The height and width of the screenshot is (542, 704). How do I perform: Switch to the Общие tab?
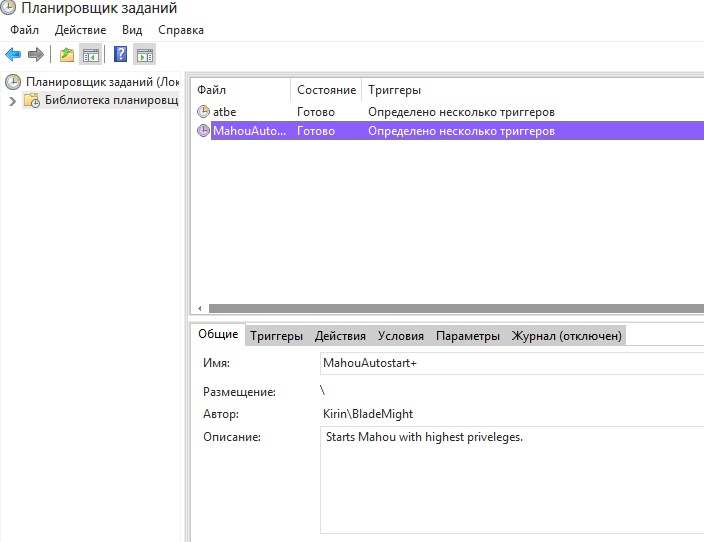218,334
